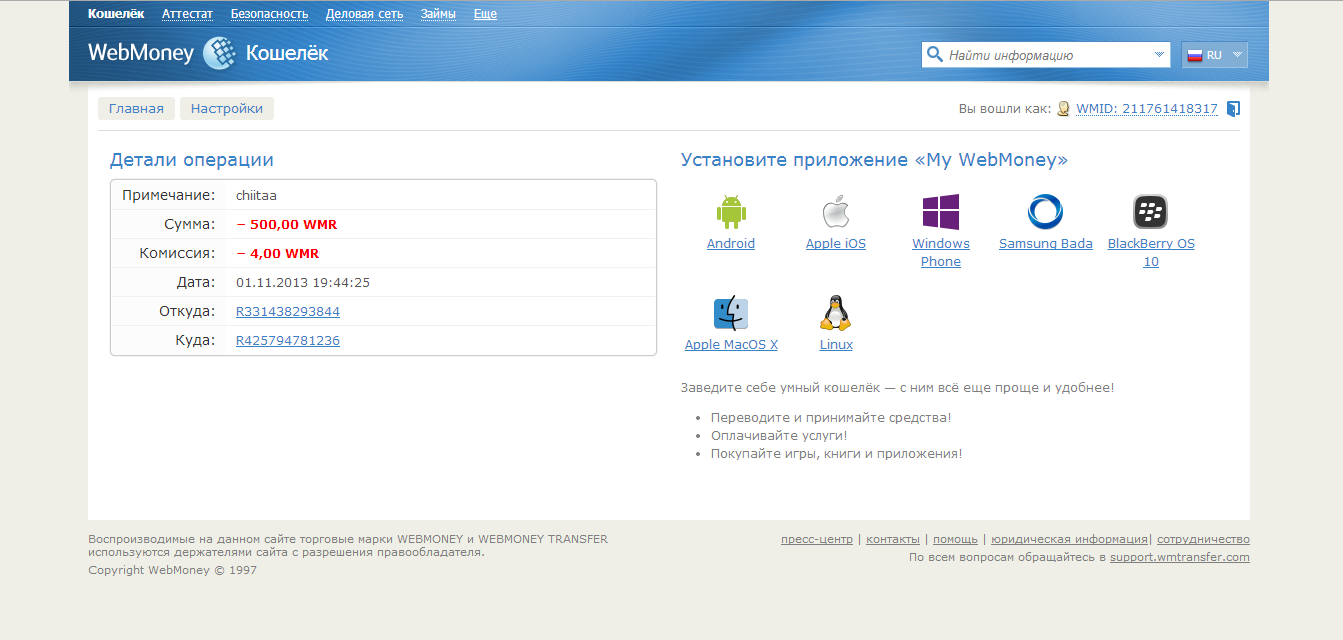Screen dimensions: 1343x640
Task: Click the amount − 500,00 WMR
Action: click(x=287, y=225)
